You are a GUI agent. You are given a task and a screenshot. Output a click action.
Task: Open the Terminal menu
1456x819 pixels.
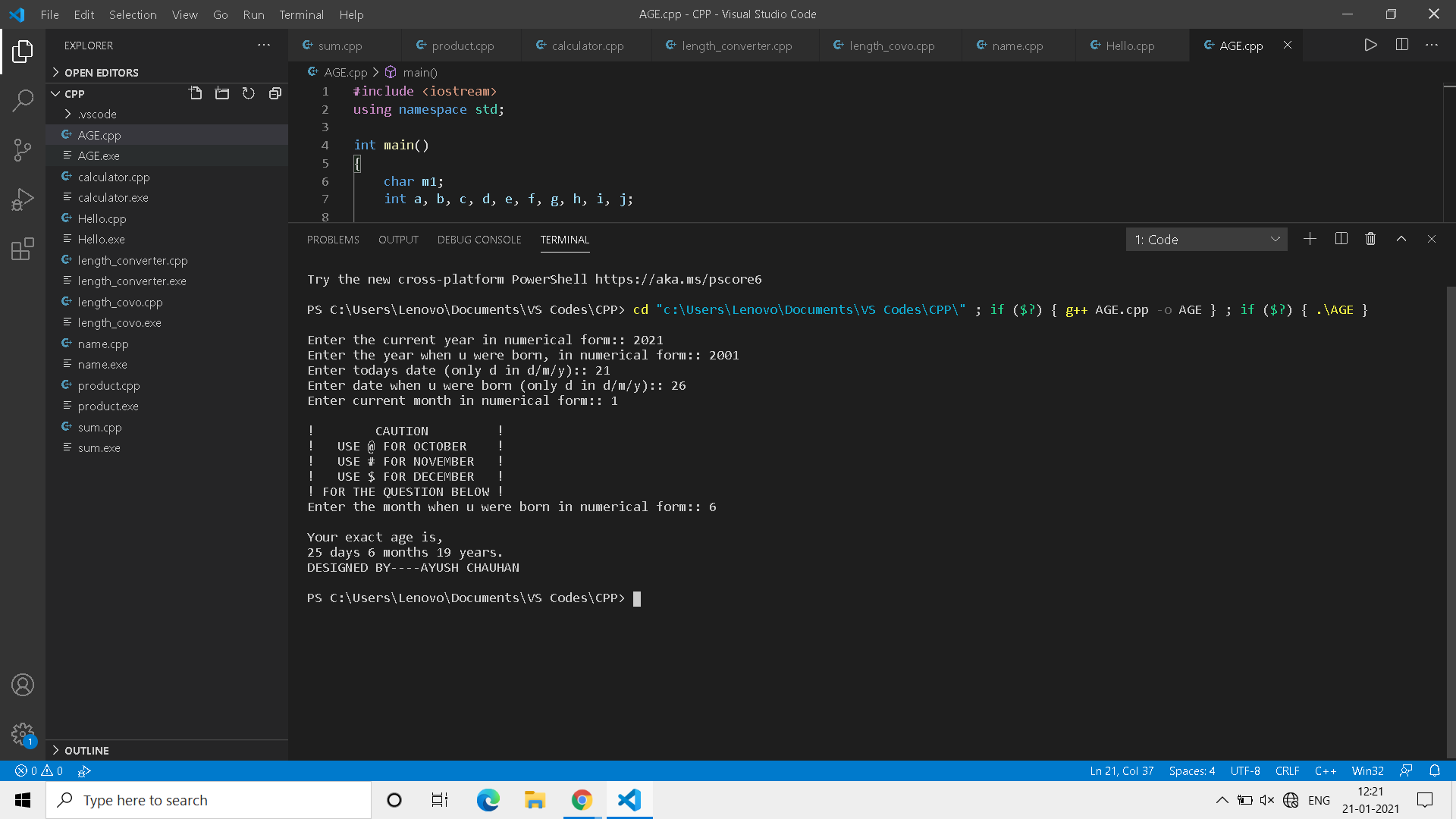pos(301,14)
